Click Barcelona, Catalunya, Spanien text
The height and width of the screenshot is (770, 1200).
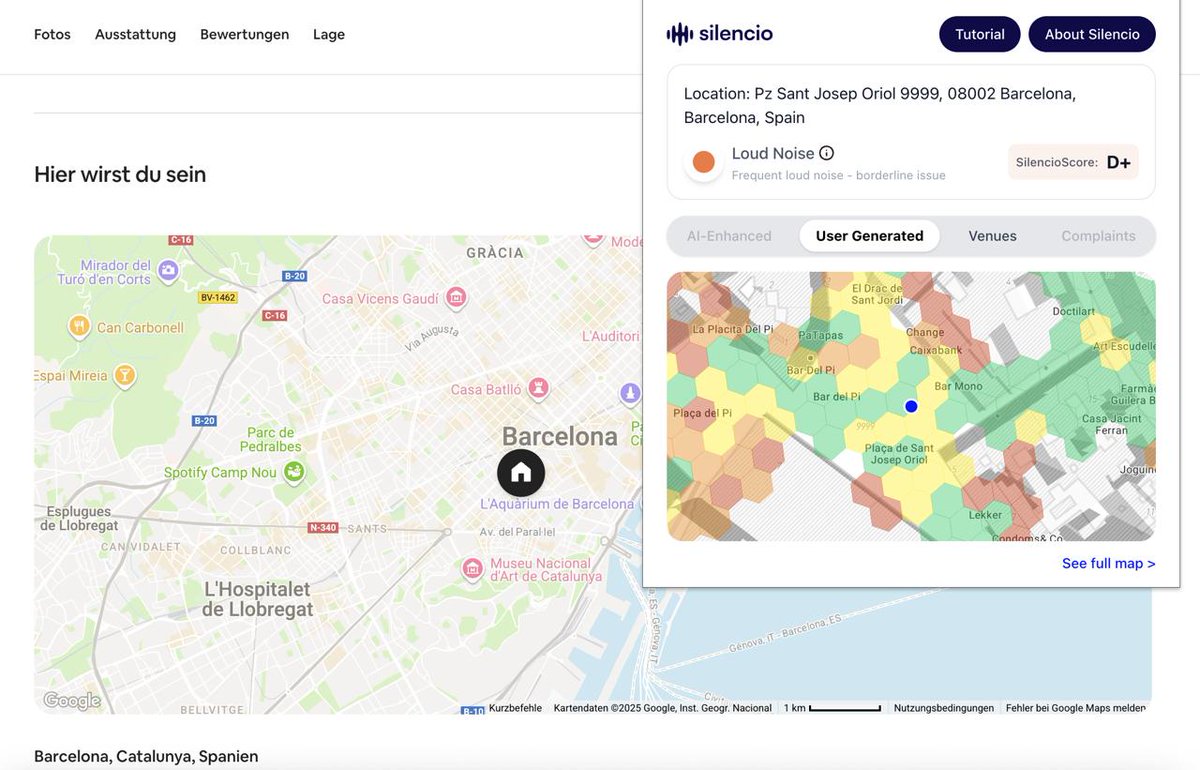click(x=146, y=756)
